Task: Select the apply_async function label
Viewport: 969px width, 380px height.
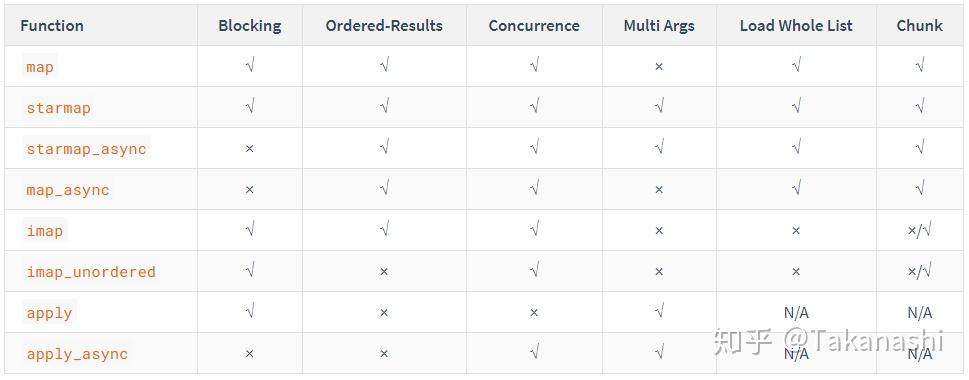Action: (x=77, y=353)
